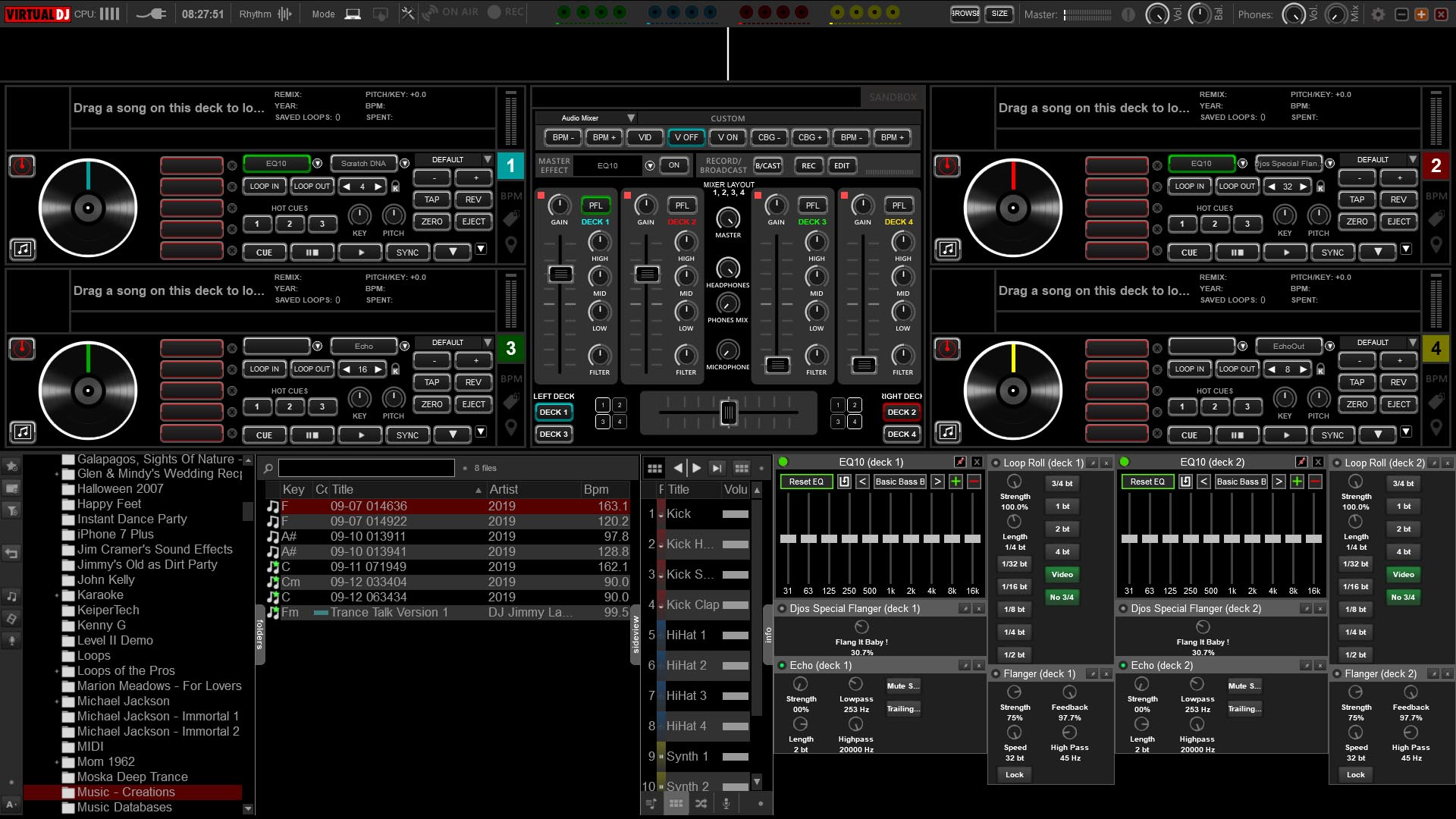Click deck 1 music note load icon
The height and width of the screenshot is (819, 1456).
23,249
